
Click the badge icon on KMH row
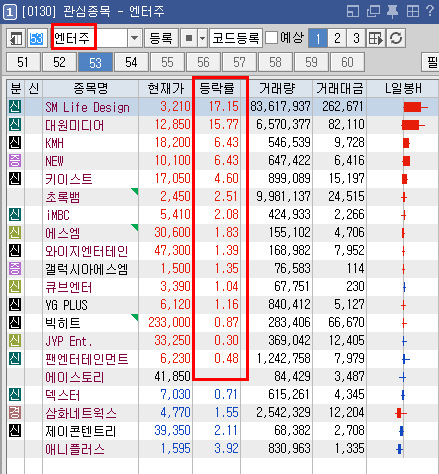click(15, 143)
